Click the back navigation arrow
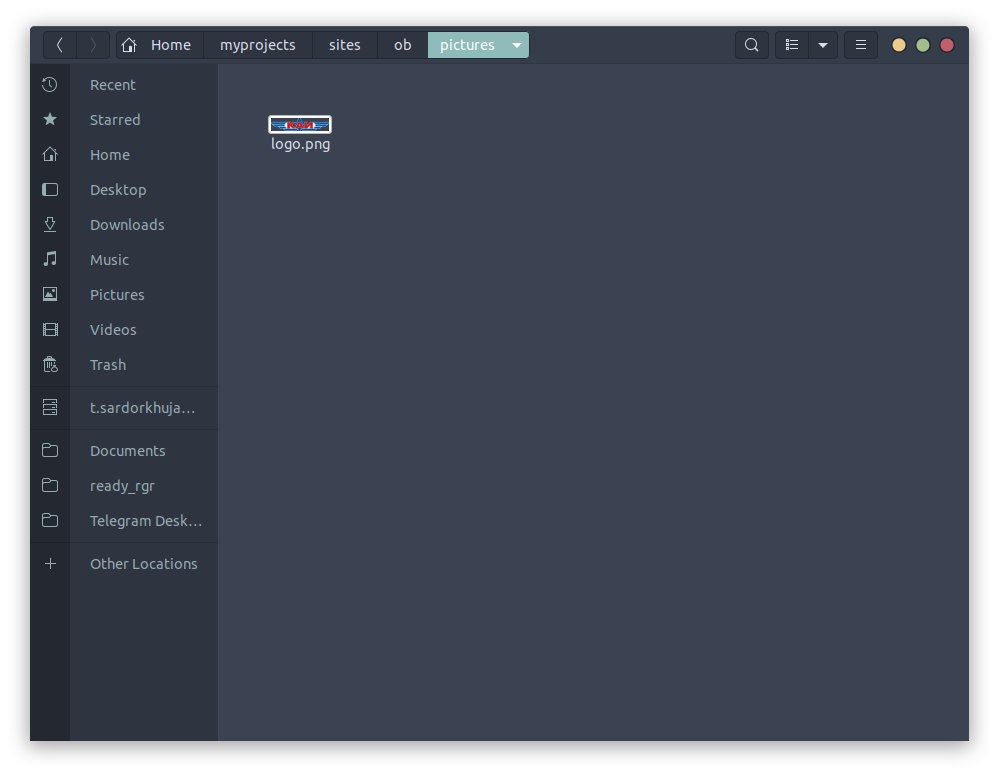The height and width of the screenshot is (775, 999). 60,45
